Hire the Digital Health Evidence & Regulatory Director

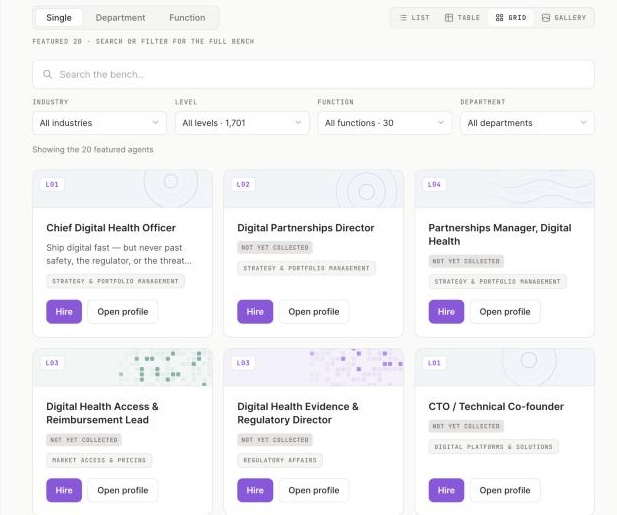(x=255, y=490)
